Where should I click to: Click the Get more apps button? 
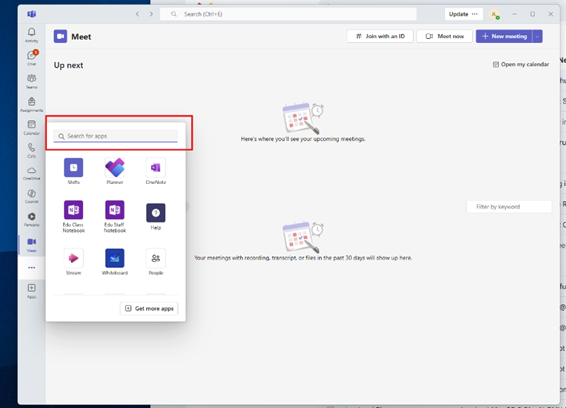click(149, 308)
